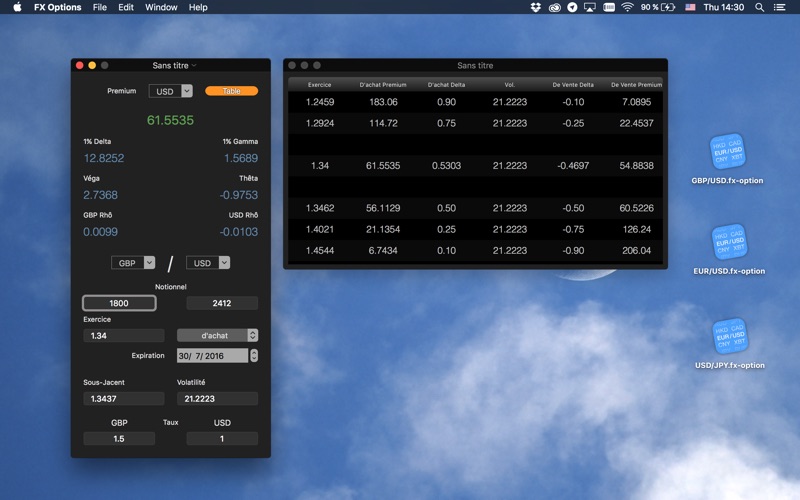
Task: Open the GBP base currency dropdown
Action: tap(133, 263)
